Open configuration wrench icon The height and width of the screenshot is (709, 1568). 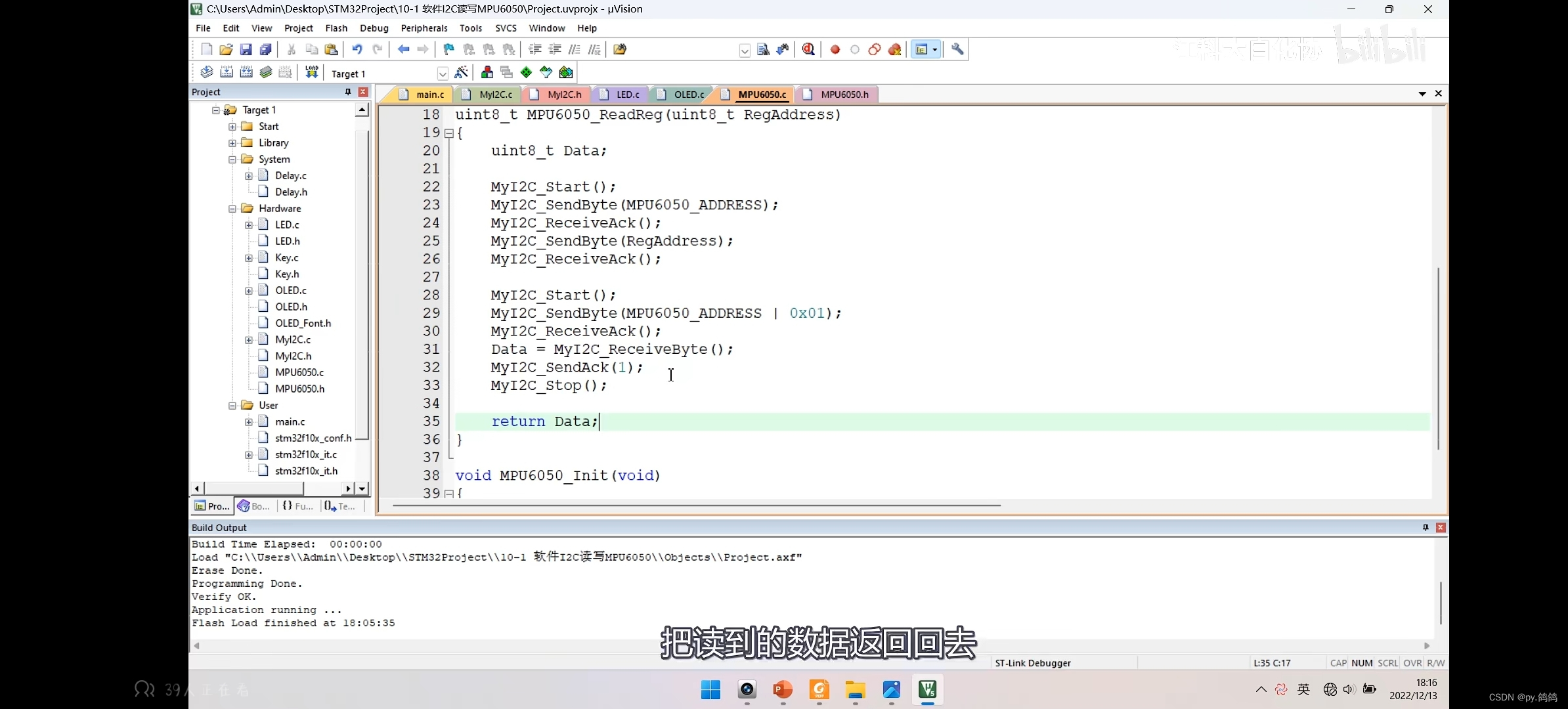click(x=957, y=49)
